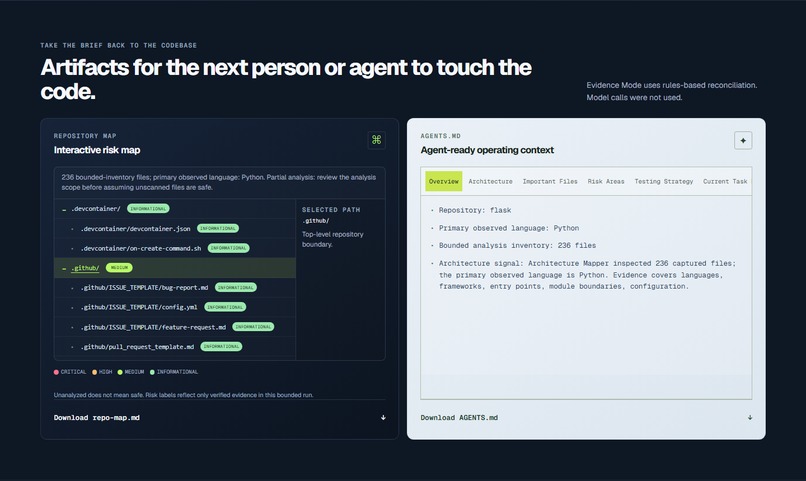806x481 pixels.
Task: Select .github/ISSUE_TEMPLATE/feature-request.md row
Action: (x=175, y=327)
